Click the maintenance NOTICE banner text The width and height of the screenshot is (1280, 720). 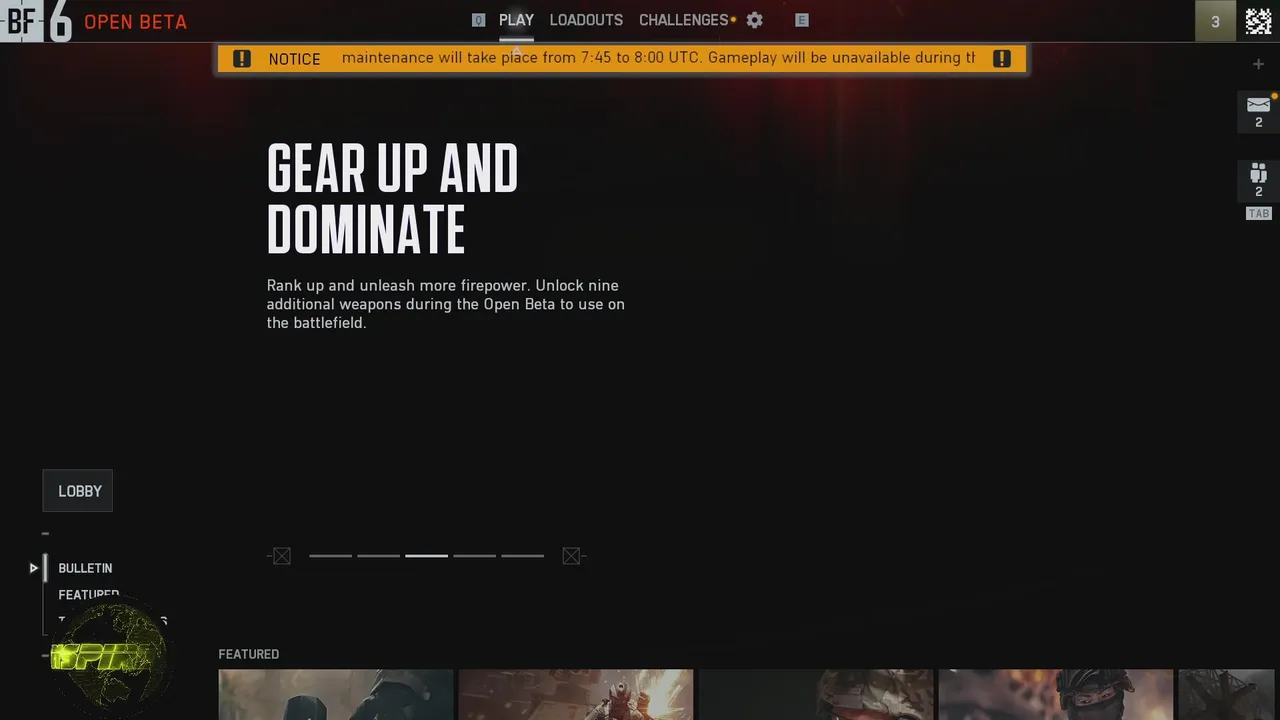click(658, 58)
